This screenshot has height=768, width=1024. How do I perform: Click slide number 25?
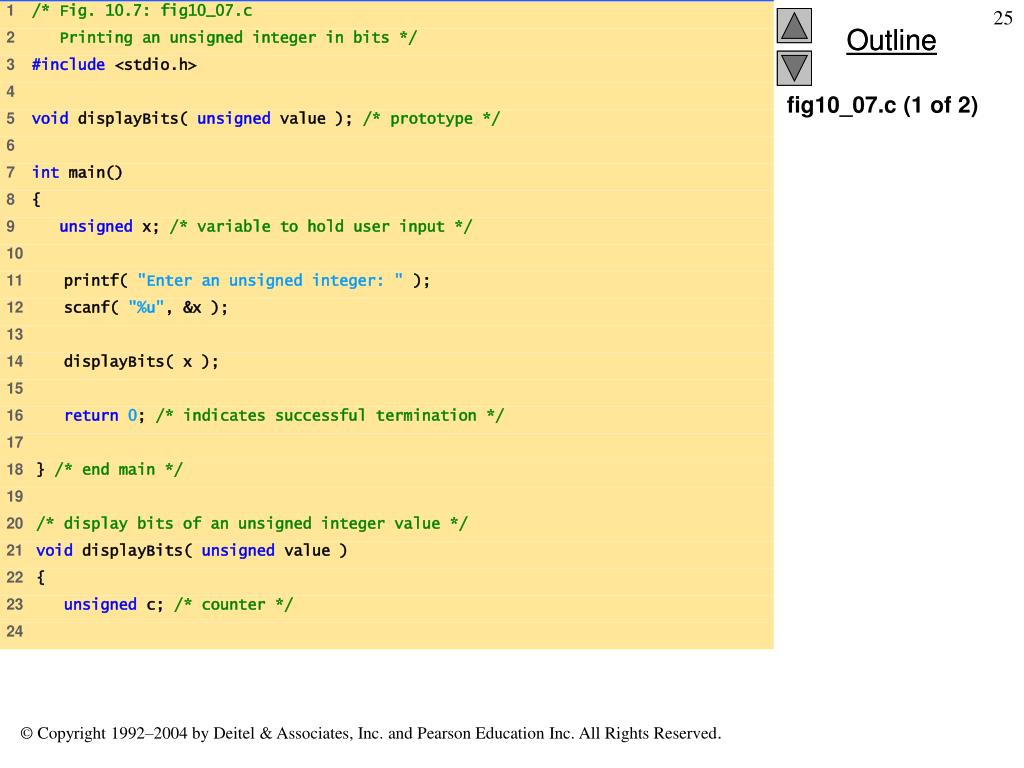click(1002, 18)
